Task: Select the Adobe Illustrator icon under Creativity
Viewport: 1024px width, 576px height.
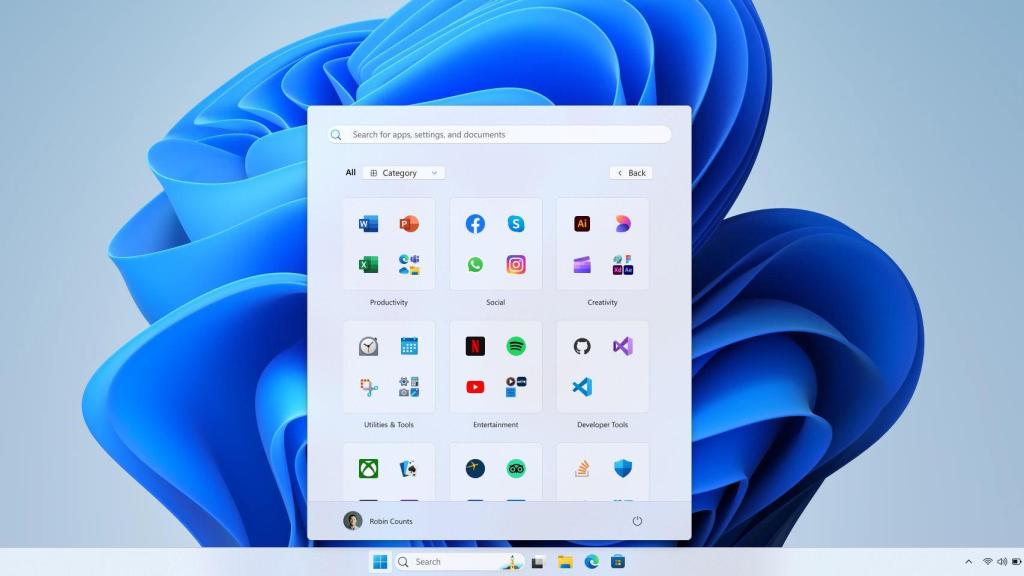Action: click(x=582, y=223)
